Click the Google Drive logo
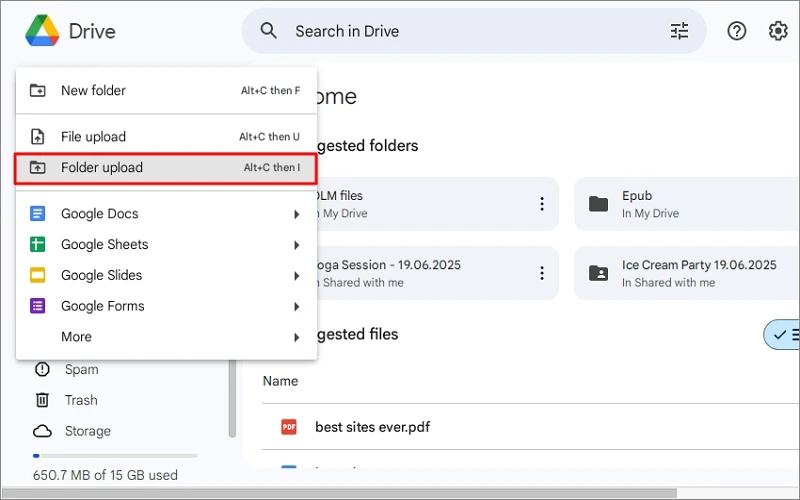The image size is (800, 500). click(42, 31)
